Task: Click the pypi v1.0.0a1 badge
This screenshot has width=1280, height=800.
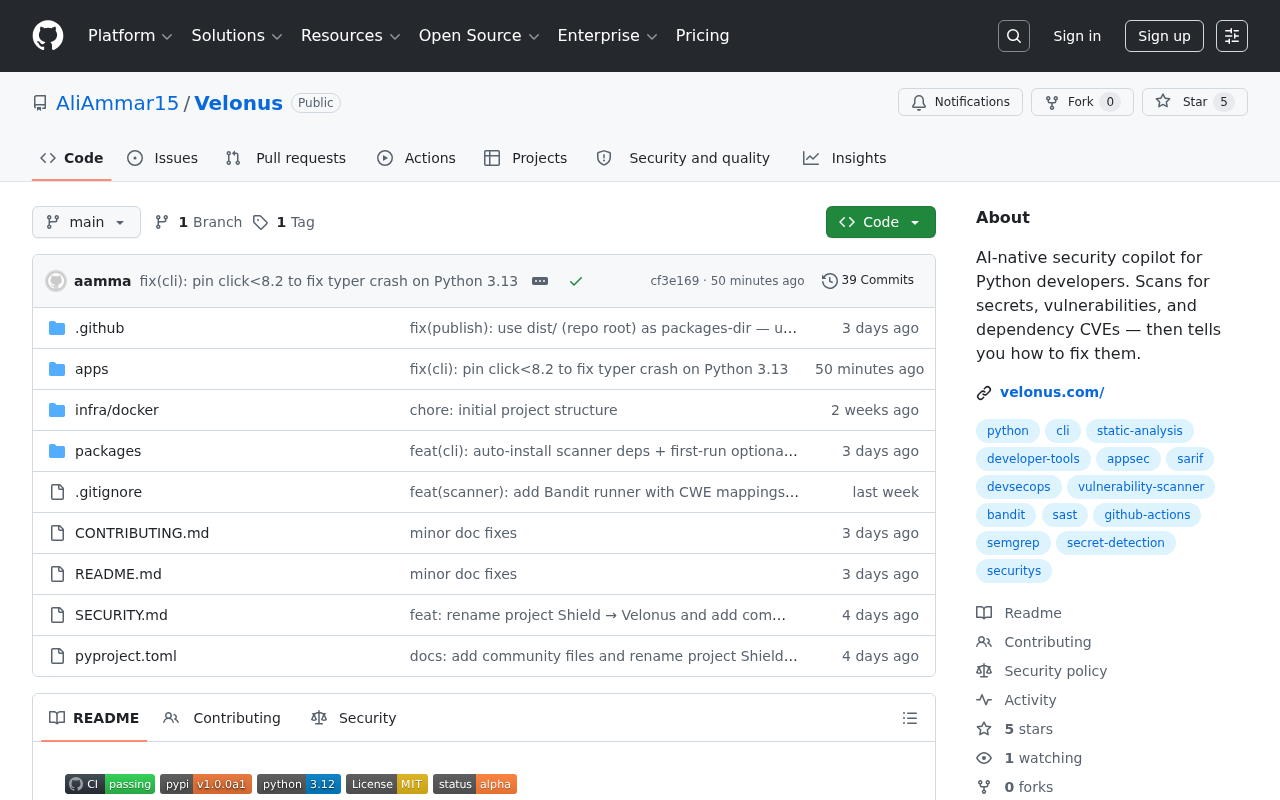Action: (206, 784)
